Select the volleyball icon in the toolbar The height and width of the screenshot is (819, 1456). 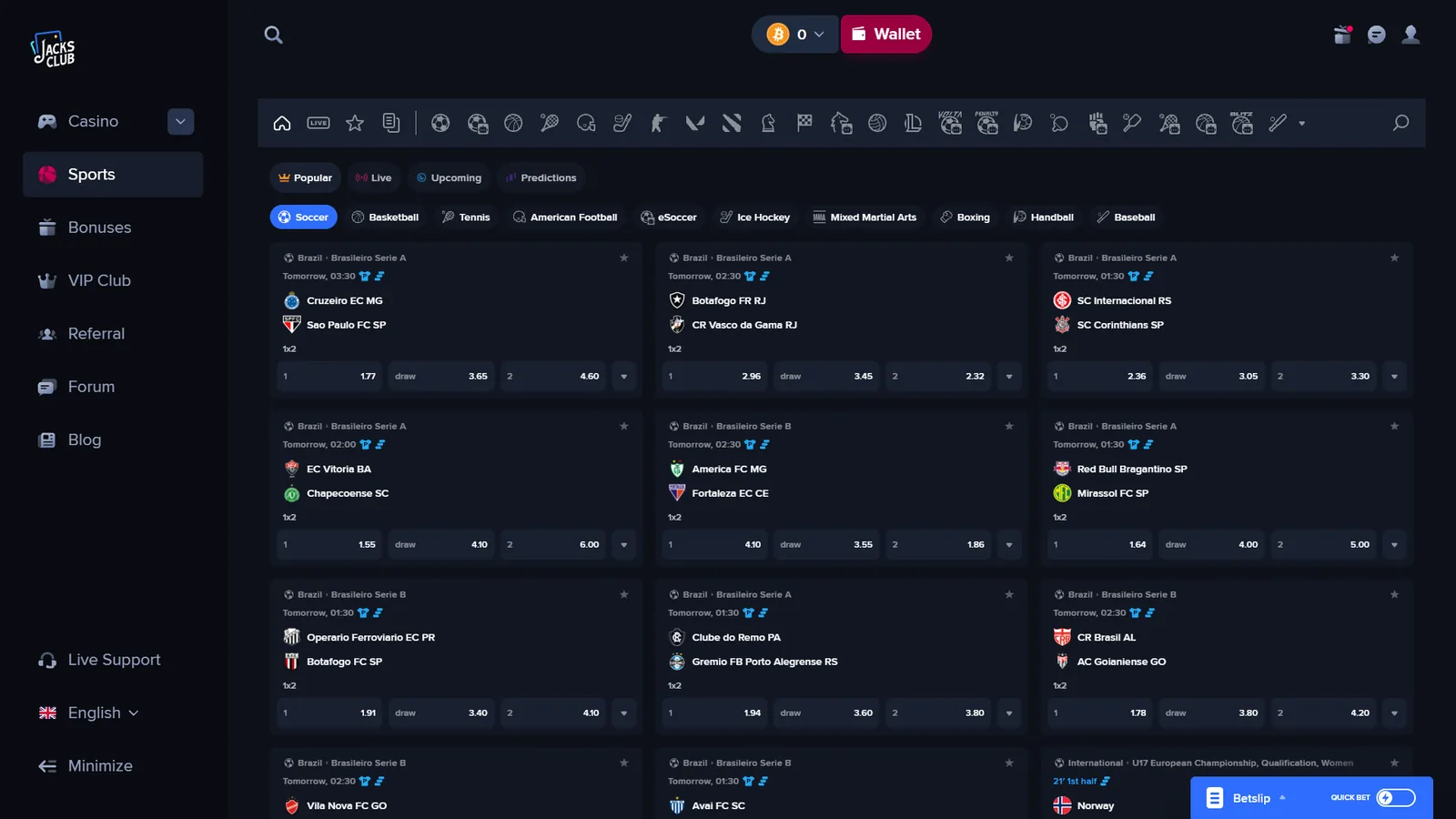pos(877,123)
